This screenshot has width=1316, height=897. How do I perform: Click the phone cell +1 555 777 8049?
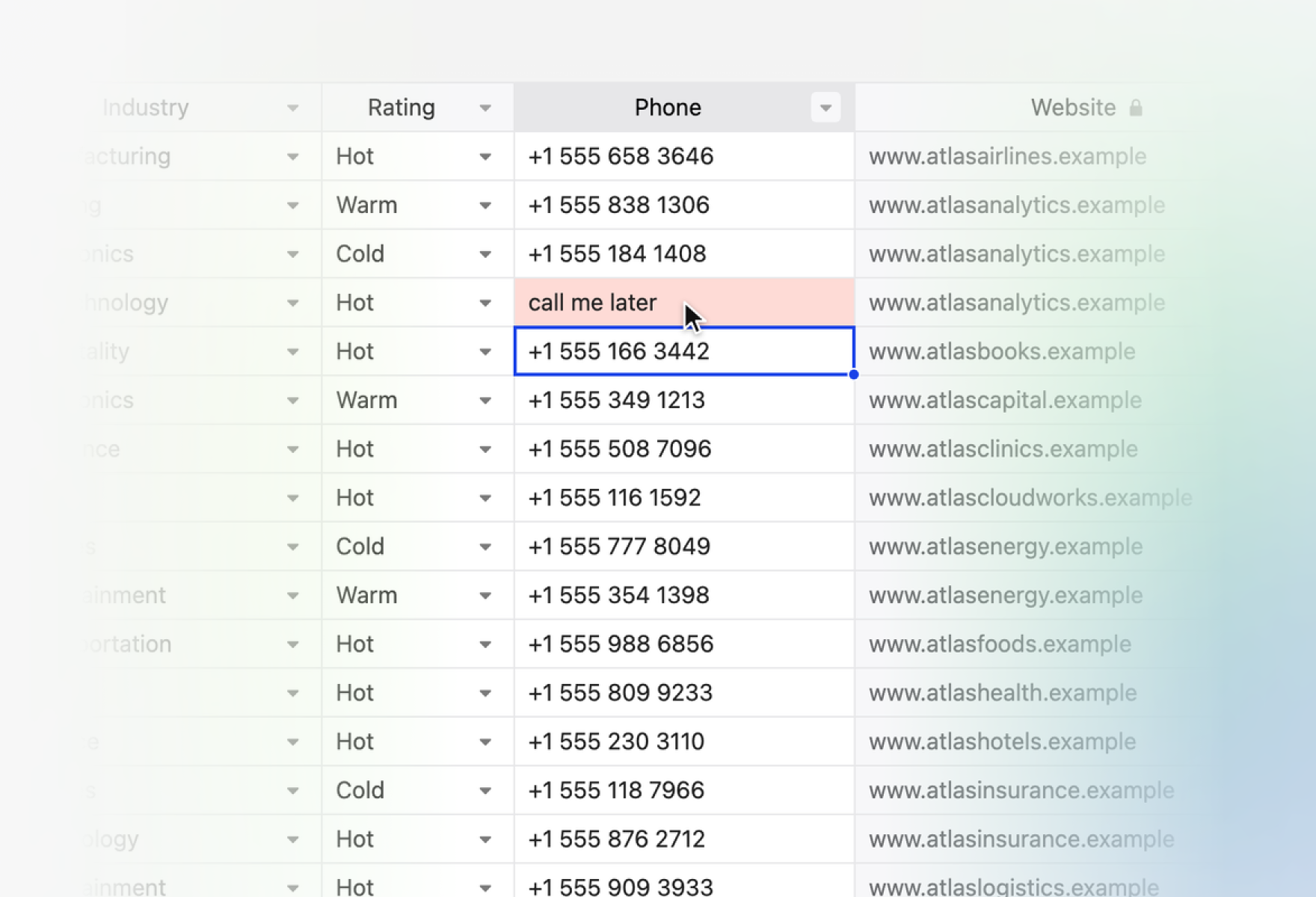684,546
